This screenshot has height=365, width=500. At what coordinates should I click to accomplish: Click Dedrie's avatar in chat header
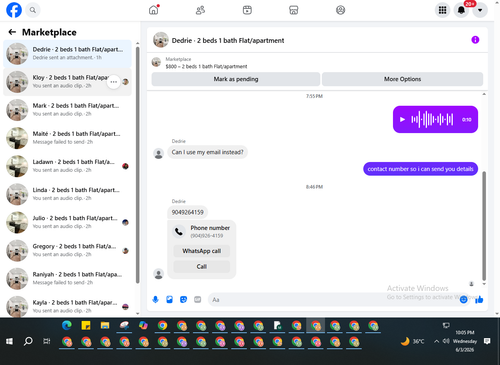[161, 40]
